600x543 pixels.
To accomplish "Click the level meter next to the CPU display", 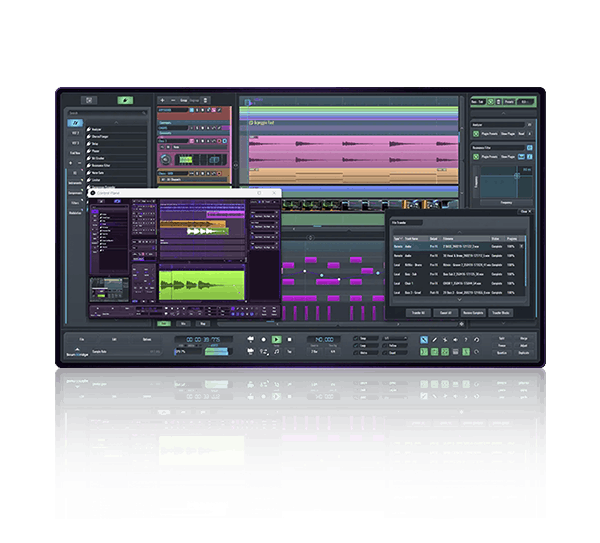I will pos(217,351).
